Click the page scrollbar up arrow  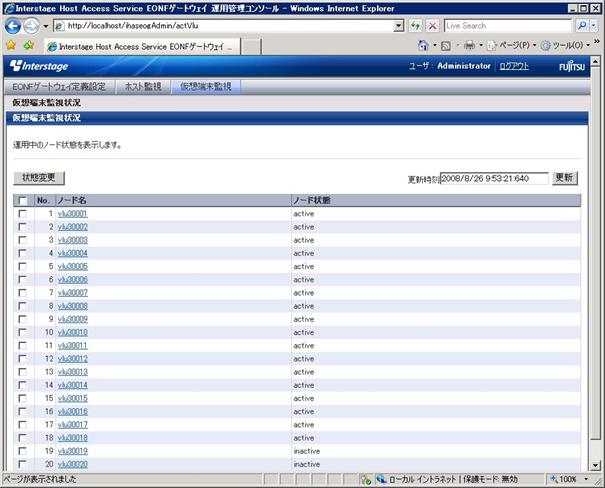point(595,61)
